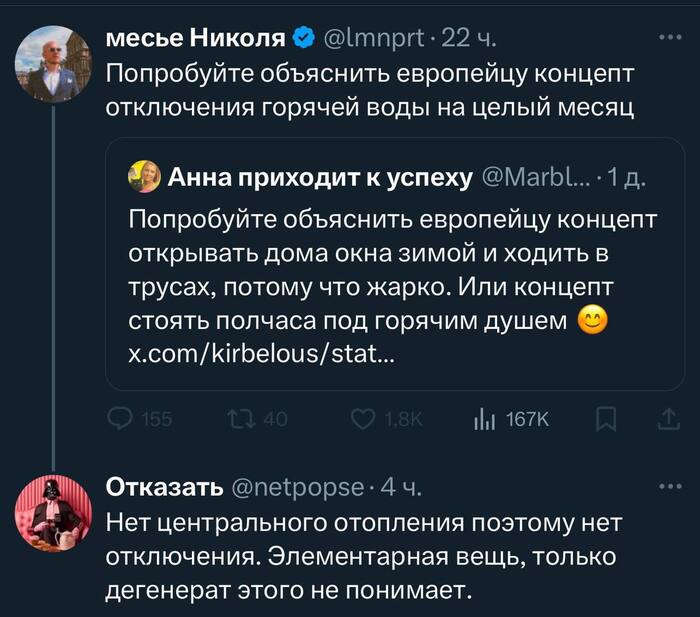Open Анна's small avatar in quoted tweet
The image size is (700, 617).
(x=144, y=177)
